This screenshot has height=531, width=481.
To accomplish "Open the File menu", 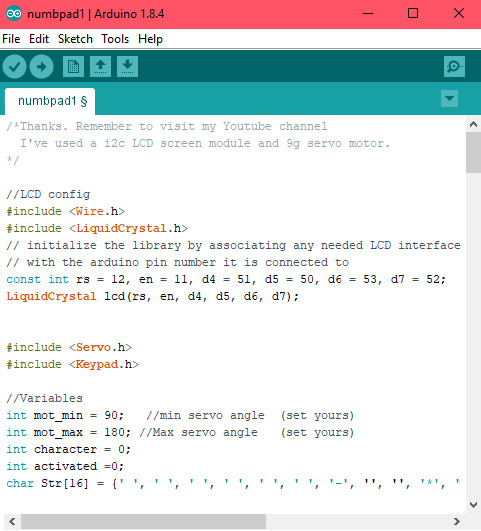I will click(11, 39).
